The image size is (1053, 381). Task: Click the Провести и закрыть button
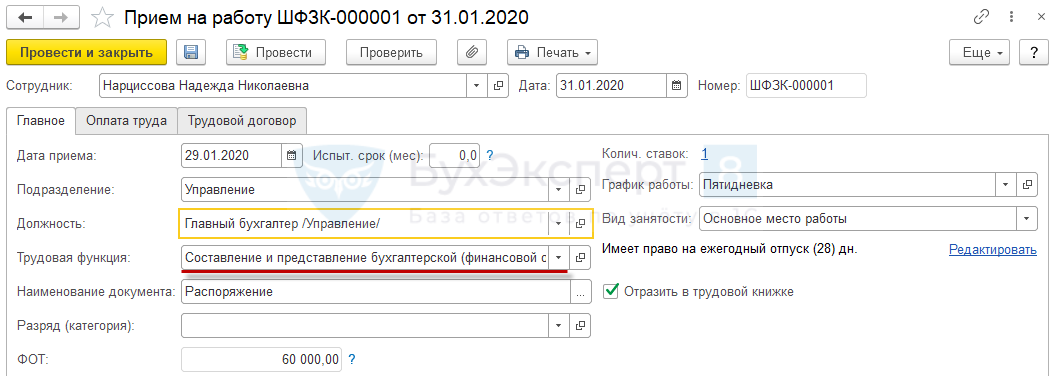pyautogui.click(x=87, y=52)
